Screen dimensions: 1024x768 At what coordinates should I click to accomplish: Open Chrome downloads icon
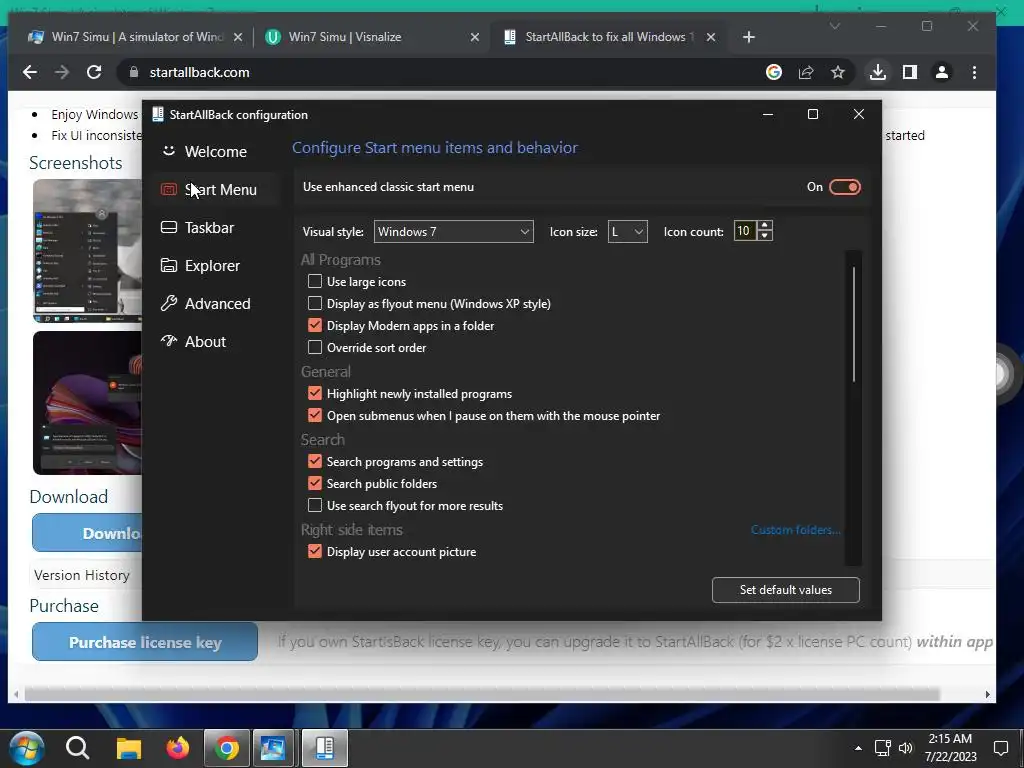(878, 72)
